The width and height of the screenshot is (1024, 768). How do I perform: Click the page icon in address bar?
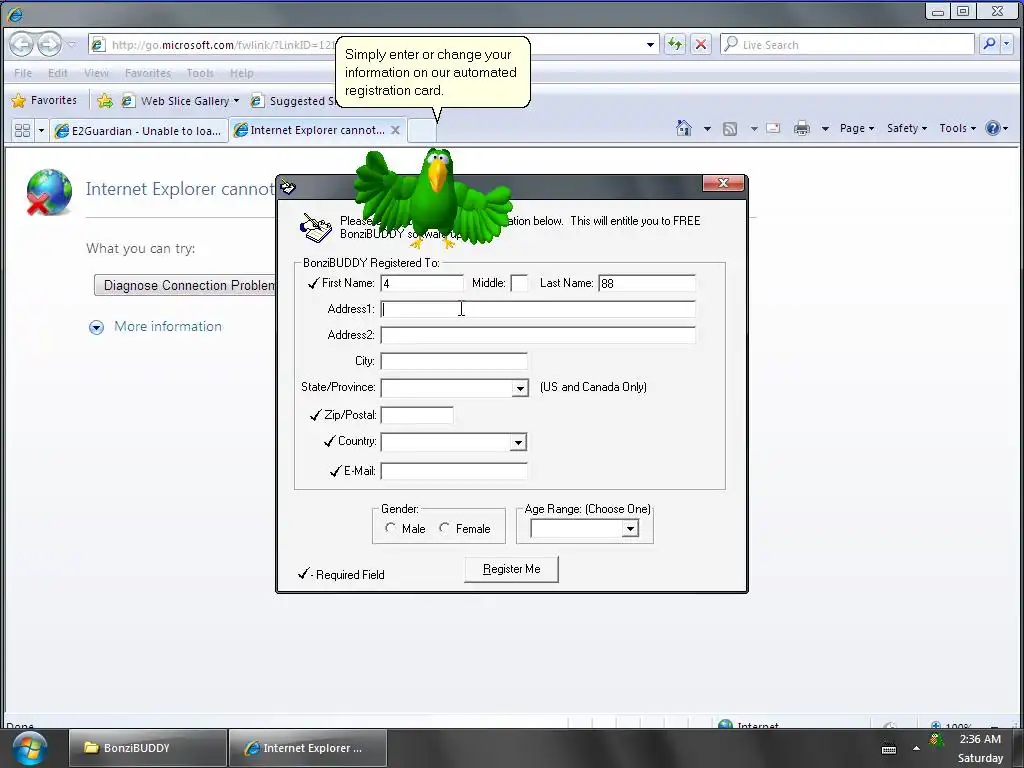(98, 44)
